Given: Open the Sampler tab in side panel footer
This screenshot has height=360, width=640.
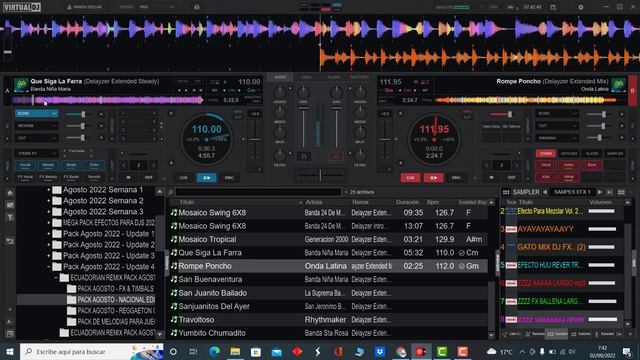Looking at the screenshot, I should [x=557, y=334].
